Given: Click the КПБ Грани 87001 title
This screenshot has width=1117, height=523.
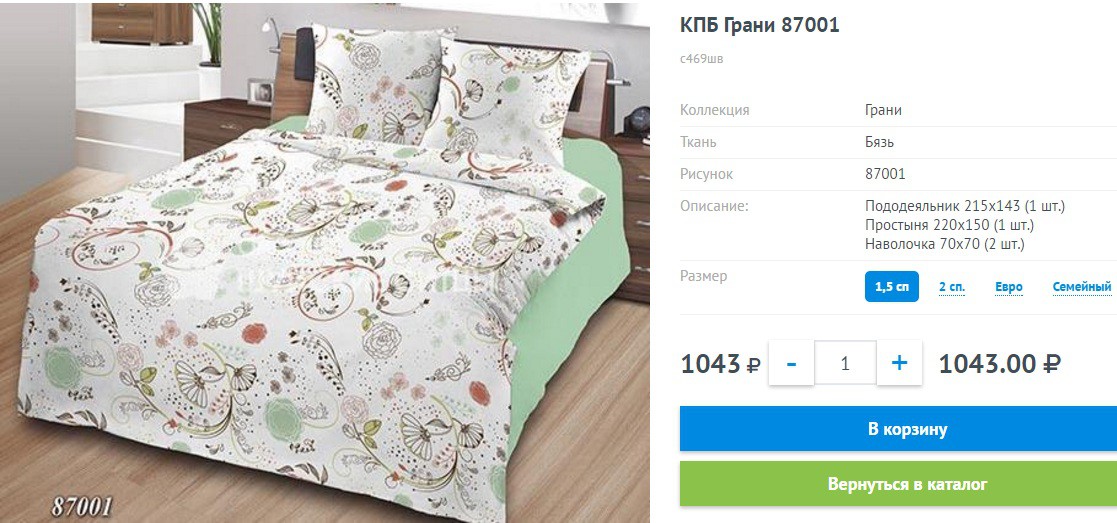Looking at the screenshot, I should (759, 25).
